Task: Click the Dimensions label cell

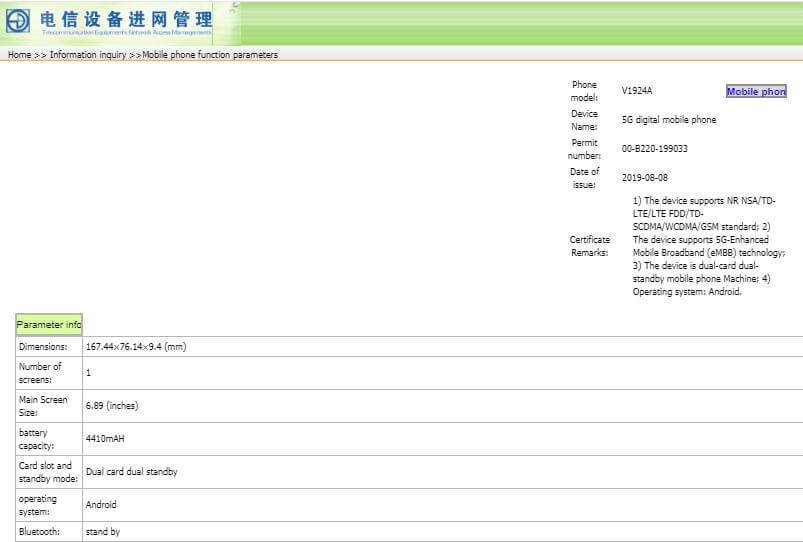Action: (49, 347)
